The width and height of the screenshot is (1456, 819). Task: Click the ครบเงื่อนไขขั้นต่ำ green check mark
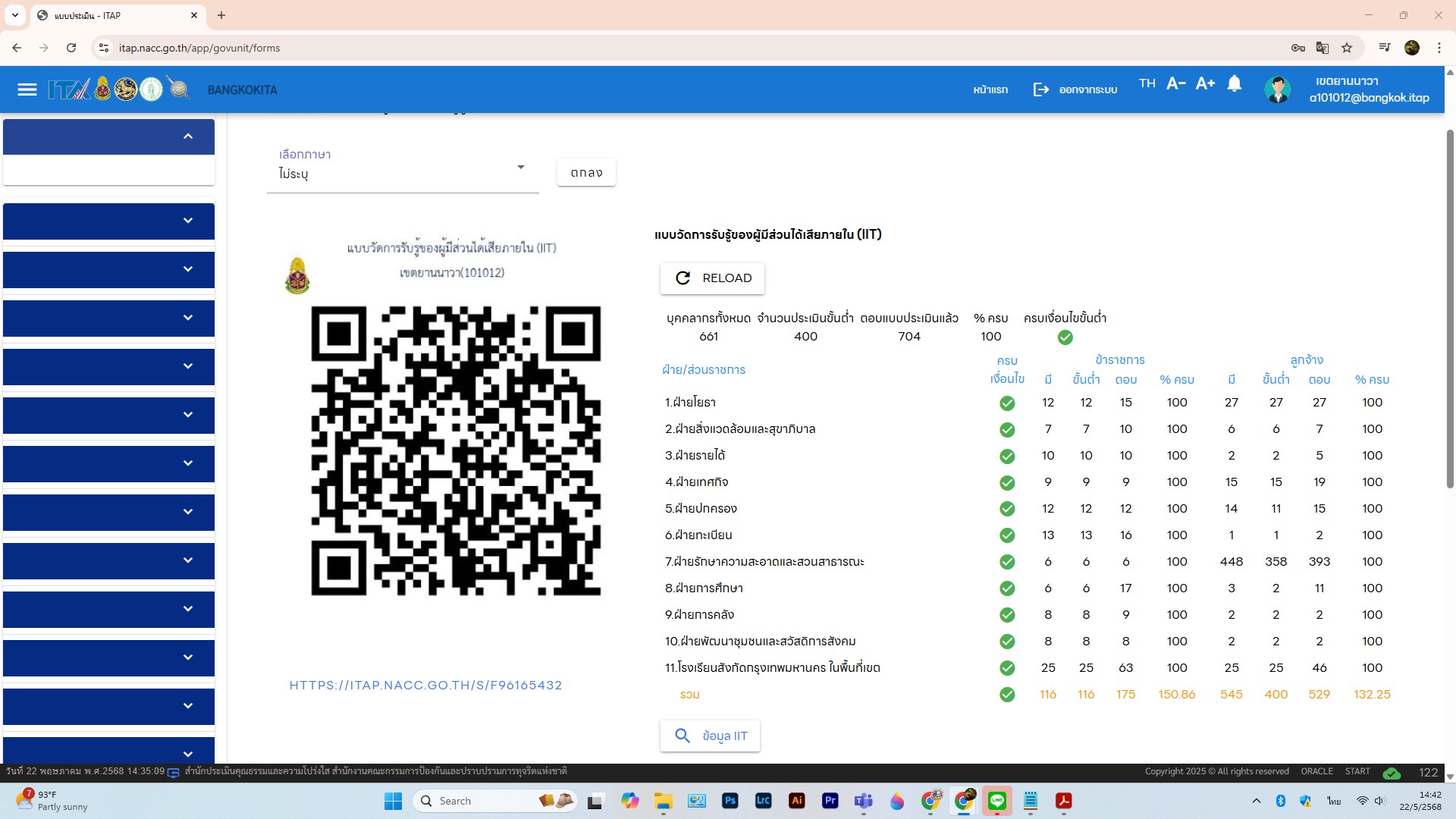coord(1065,337)
